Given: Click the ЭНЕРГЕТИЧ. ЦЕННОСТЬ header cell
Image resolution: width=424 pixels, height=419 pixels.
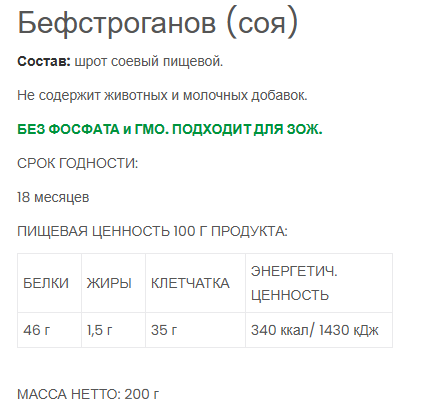Looking at the screenshot, I should click(x=319, y=283).
